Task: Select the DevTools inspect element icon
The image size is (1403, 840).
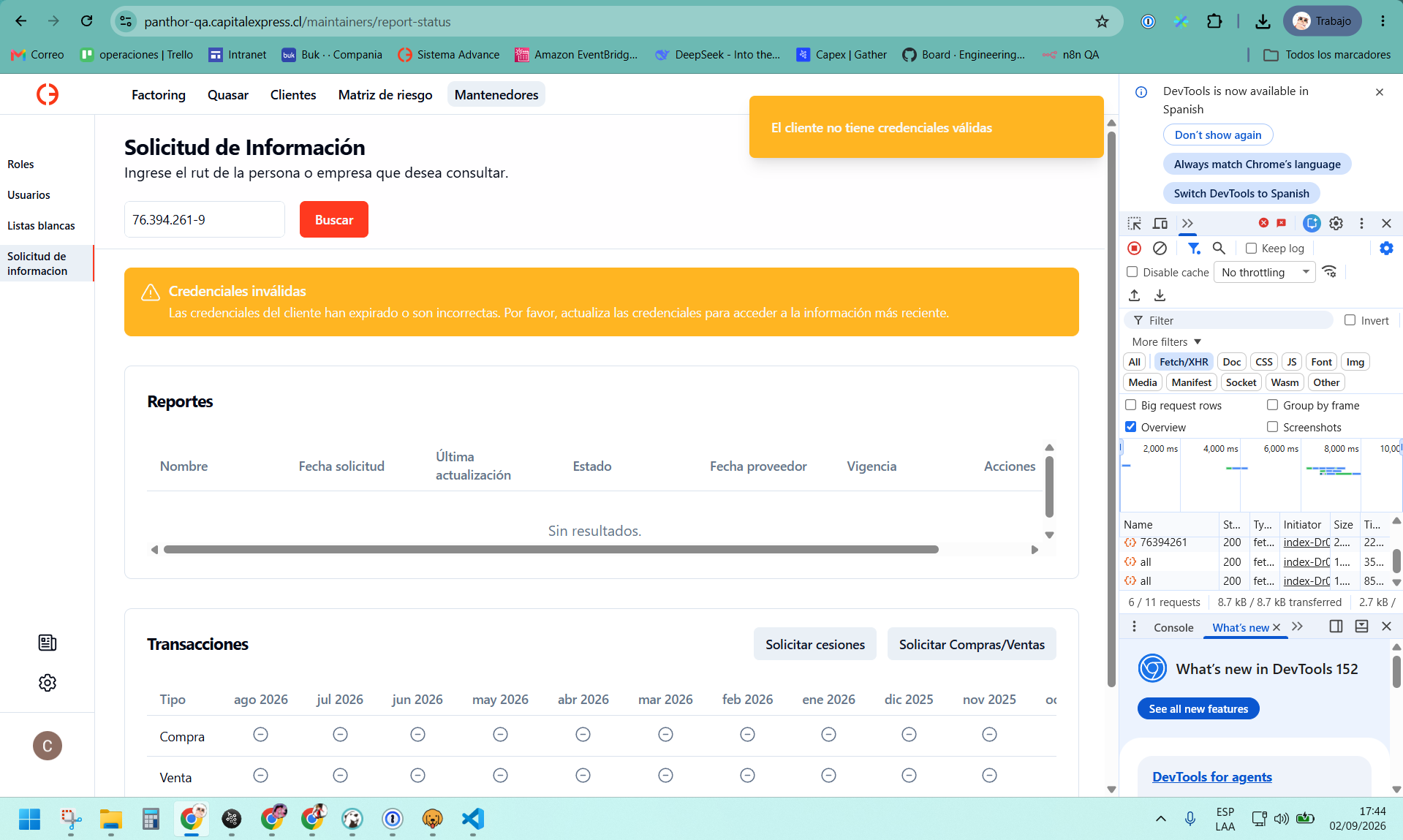Action: (x=1135, y=223)
